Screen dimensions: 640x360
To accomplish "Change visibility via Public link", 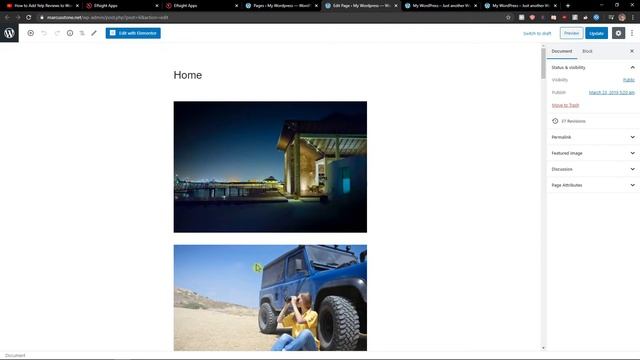I will point(629,80).
